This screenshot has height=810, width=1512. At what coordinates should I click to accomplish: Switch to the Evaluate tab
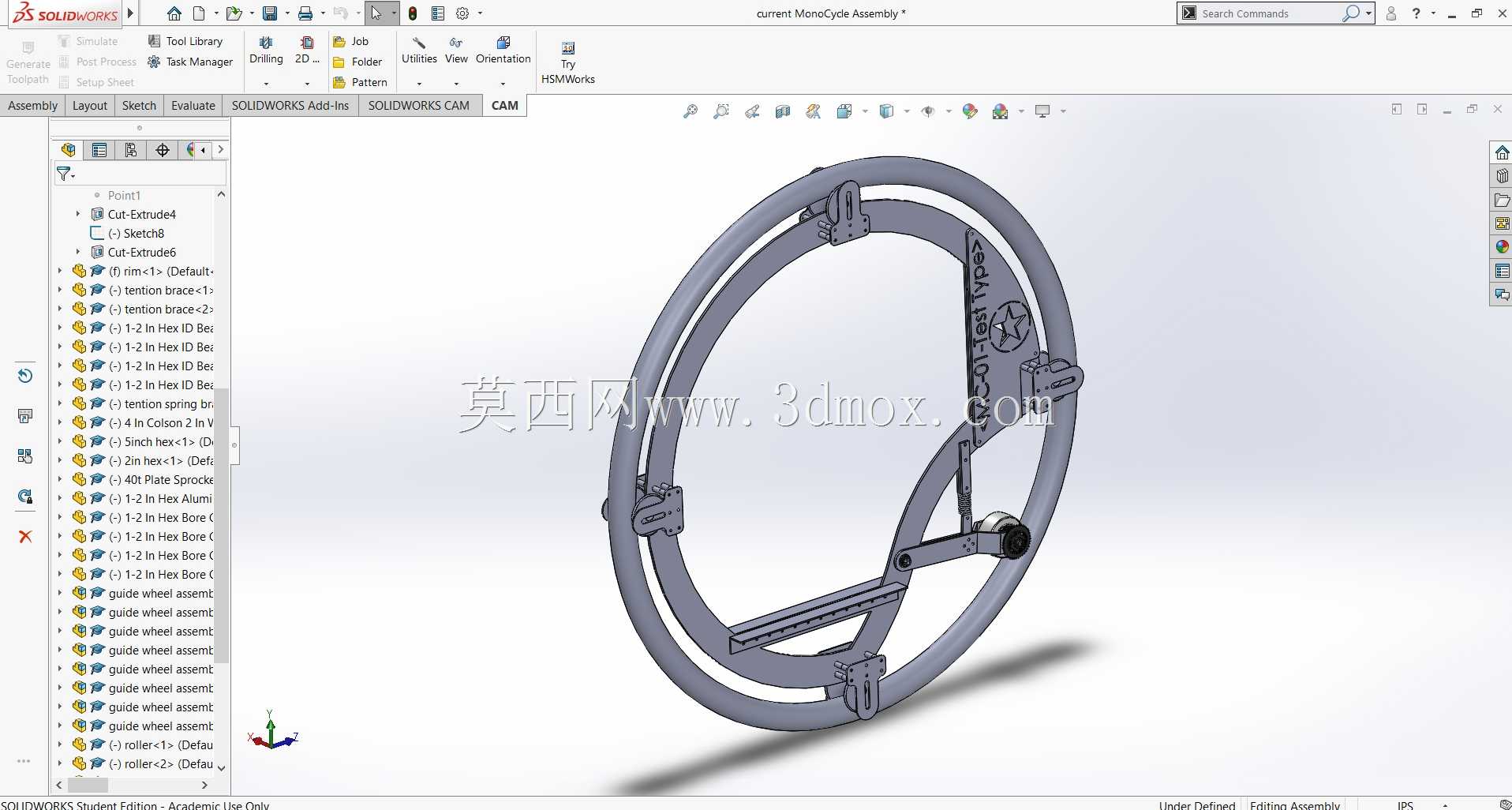point(193,106)
